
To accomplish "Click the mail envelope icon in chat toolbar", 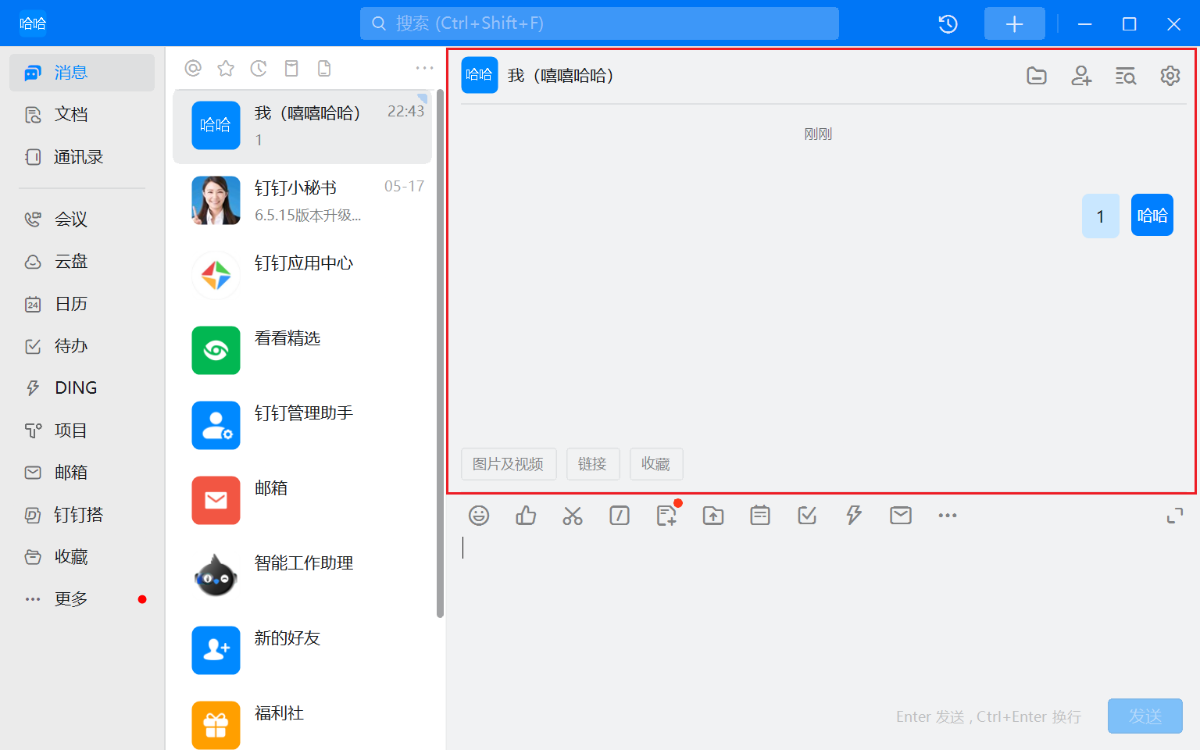I will pos(901,515).
